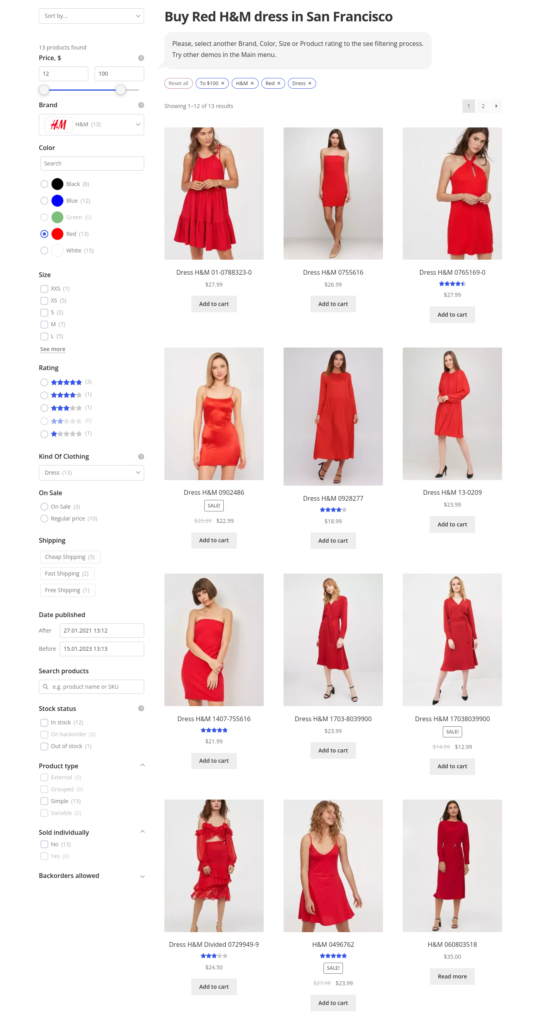Click the price slider minimum handle
Screen dimensions: 535x1024
coord(44,90)
